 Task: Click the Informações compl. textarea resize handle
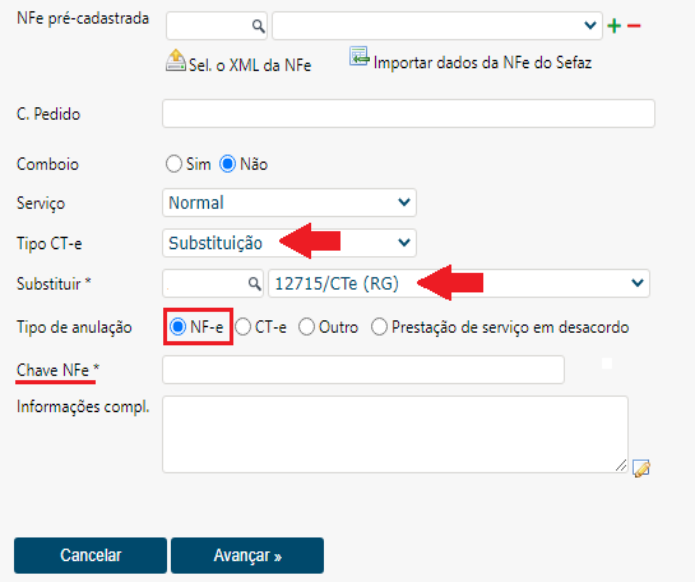pyautogui.click(x=621, y=465)
